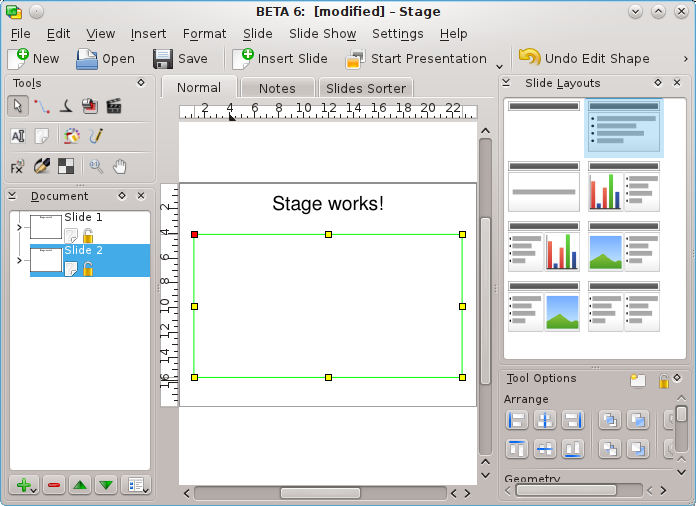The height and width of the screenshot is (506, 696).
Task: Choose the bar chart with text slide layout
Action: coord(622,186)
